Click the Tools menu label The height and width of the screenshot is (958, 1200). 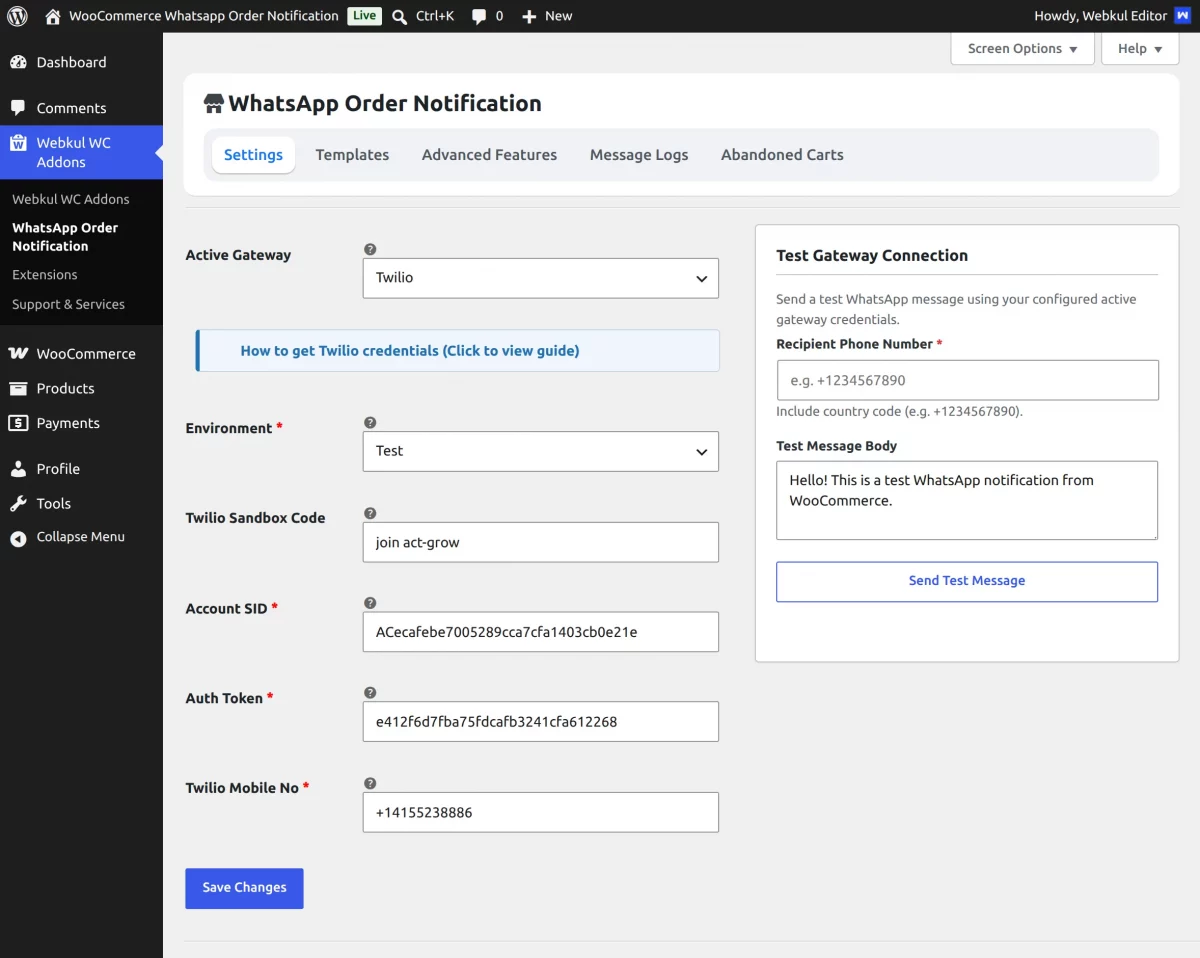[54, 503]
